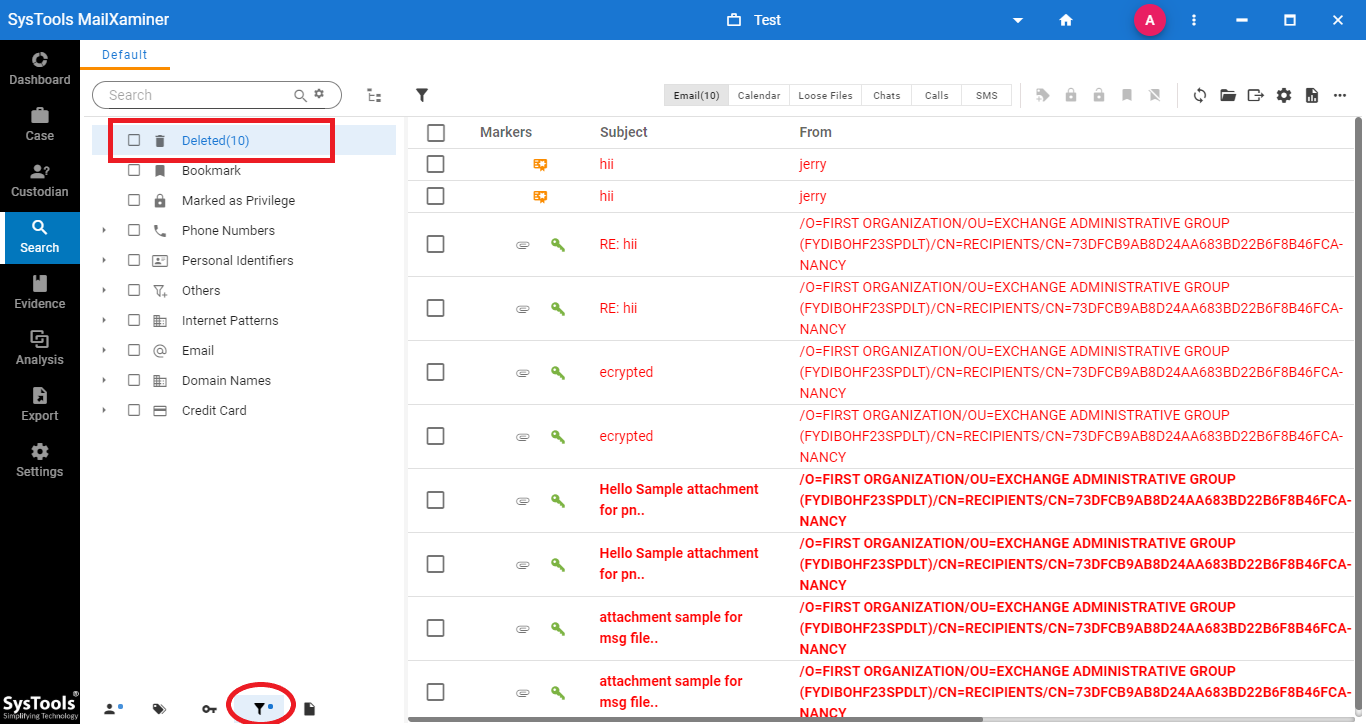1366x724 pixels.
Task: Open the vertical dots menu in the title bar
Action: [x=1194, y=20]
